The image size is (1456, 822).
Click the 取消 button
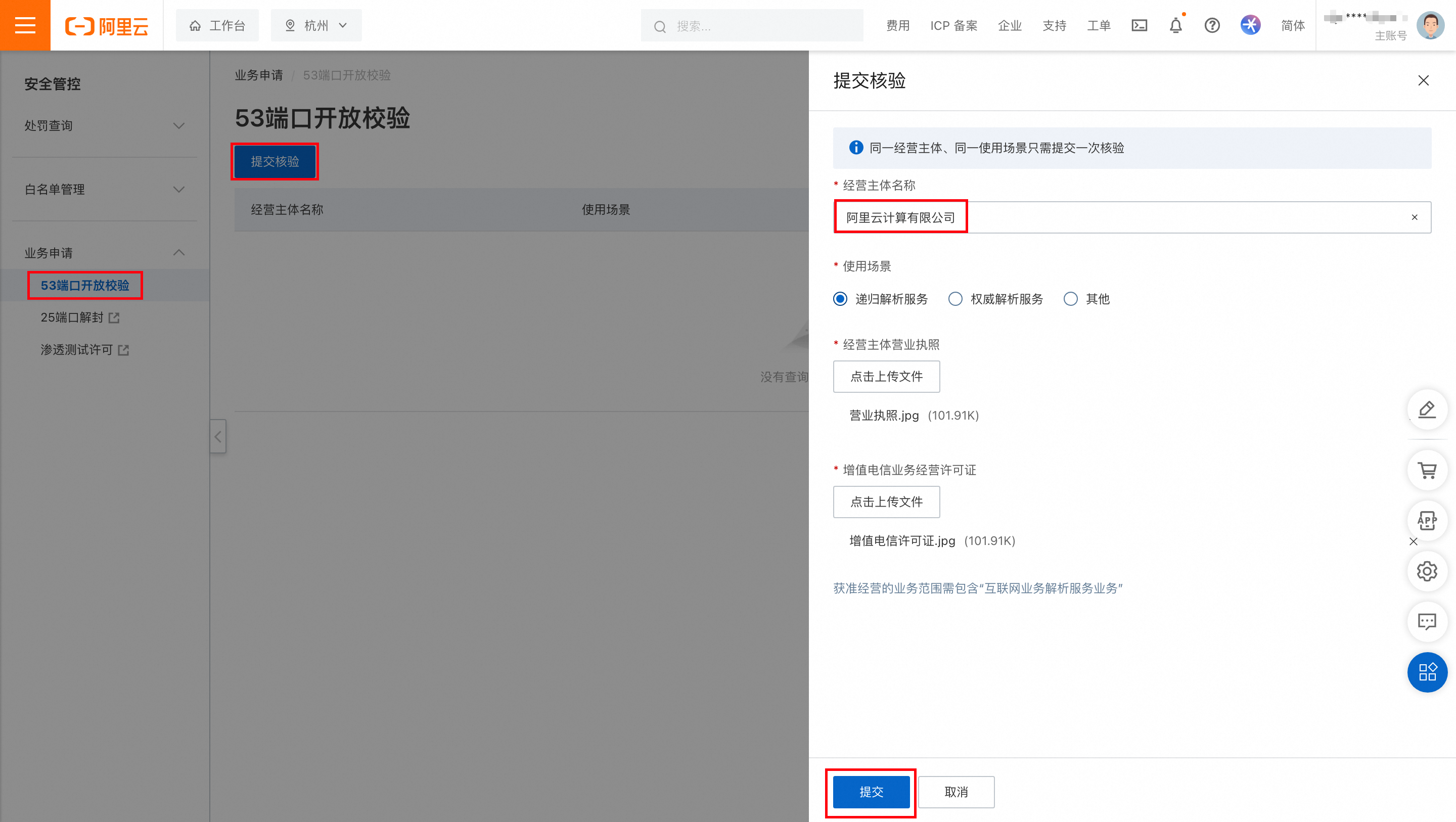coord(956,792)
